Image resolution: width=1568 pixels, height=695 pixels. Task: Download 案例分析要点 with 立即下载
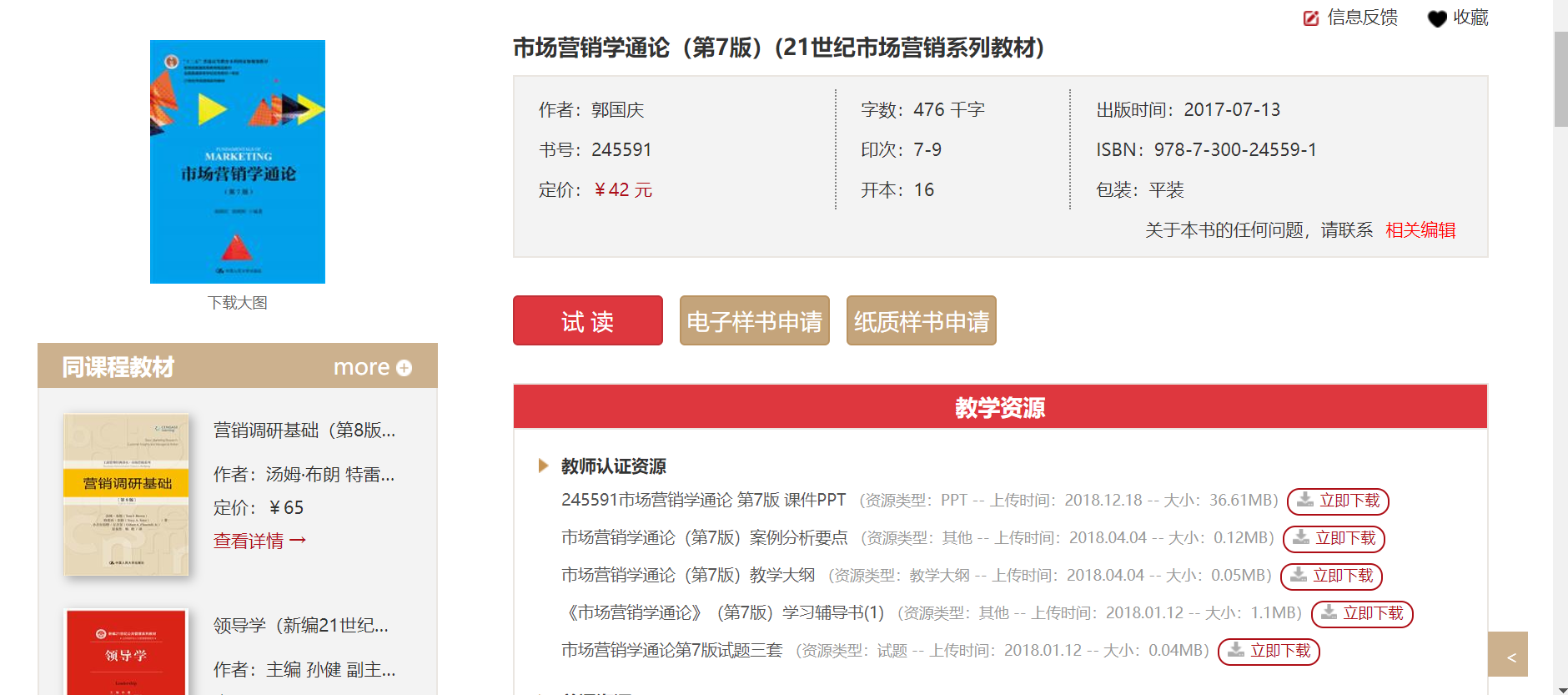coord(1334,538)
